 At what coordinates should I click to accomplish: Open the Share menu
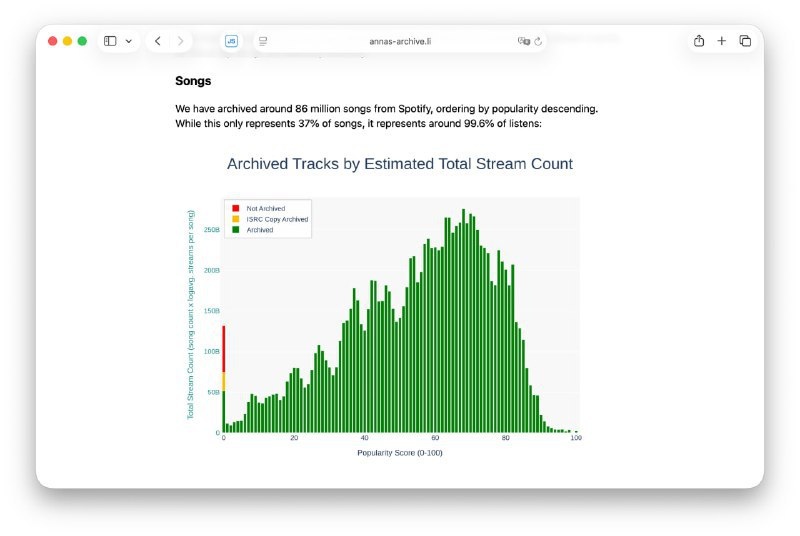(x=699, y=41)
